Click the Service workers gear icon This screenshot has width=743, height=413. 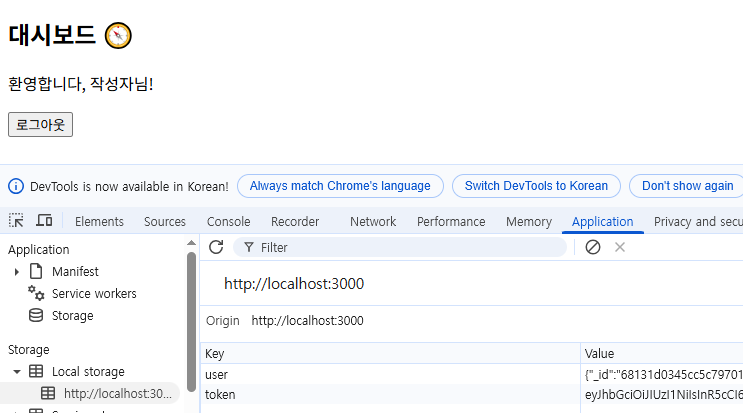[36, 293]
